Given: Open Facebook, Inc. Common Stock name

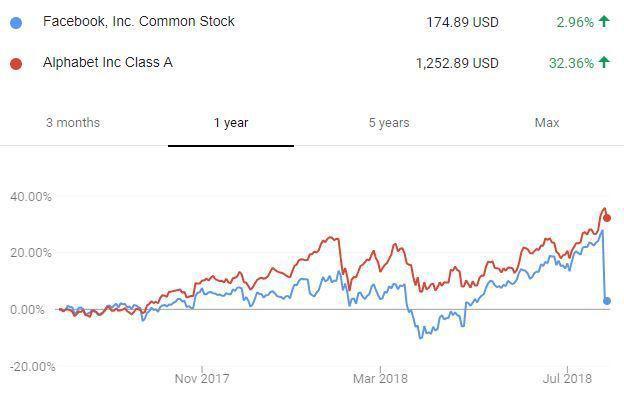Looking at the screenshot, I should [x=139, y=21].
